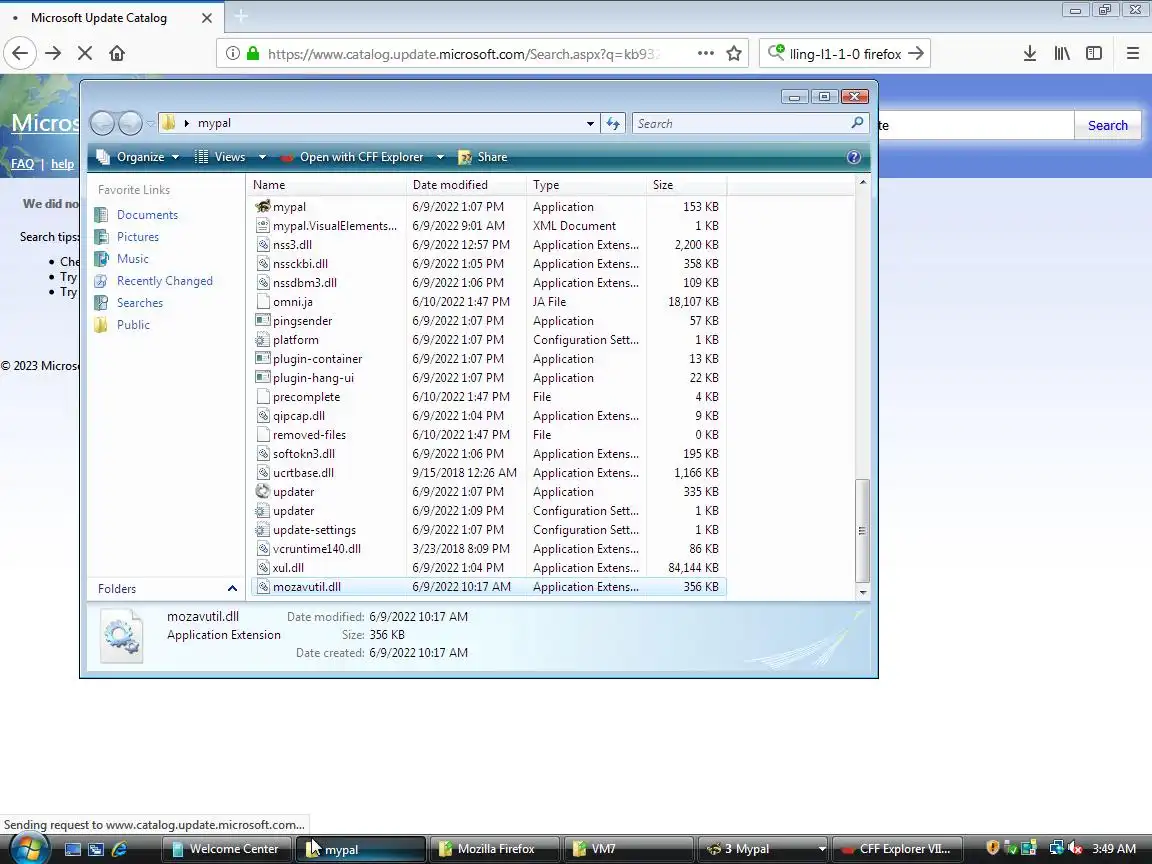The height and width of the screenshot is (864, 1152).
Task: Refresh the mypal folder view
Action: pos(613,123)
